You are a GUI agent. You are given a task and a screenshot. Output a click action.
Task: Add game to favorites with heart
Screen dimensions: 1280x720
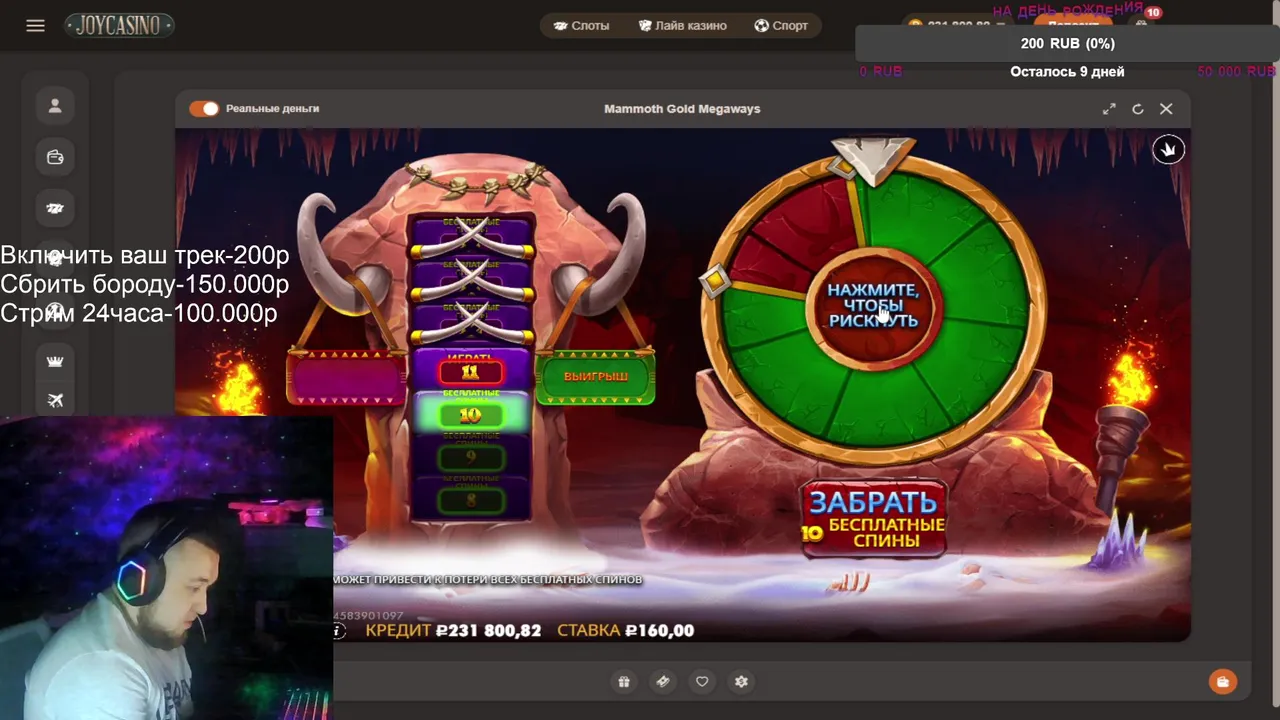(702, 682)
